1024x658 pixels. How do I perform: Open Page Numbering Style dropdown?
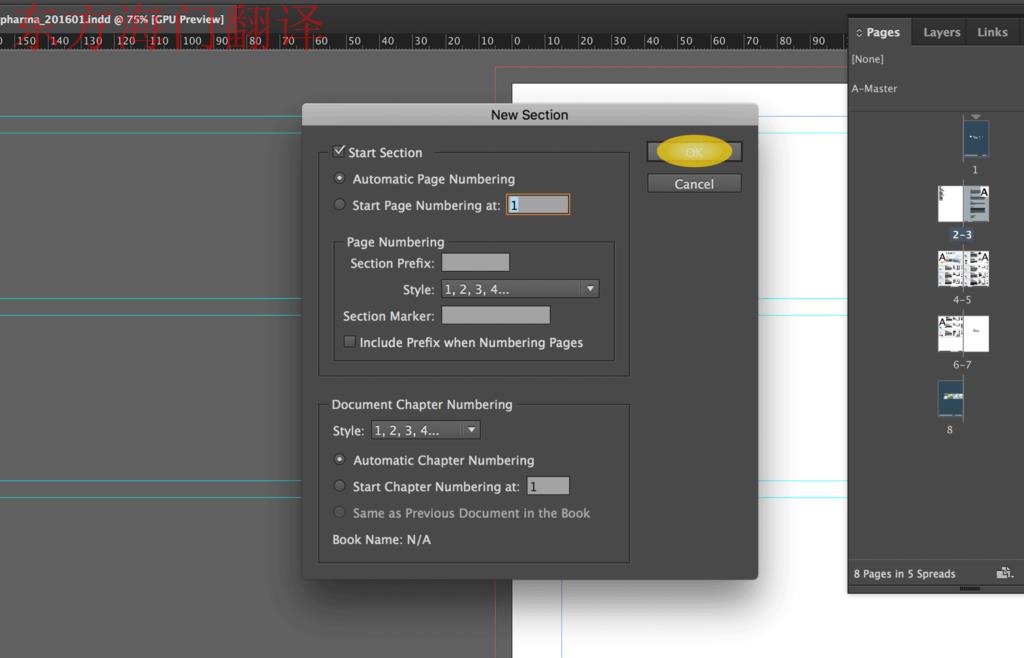520,289
